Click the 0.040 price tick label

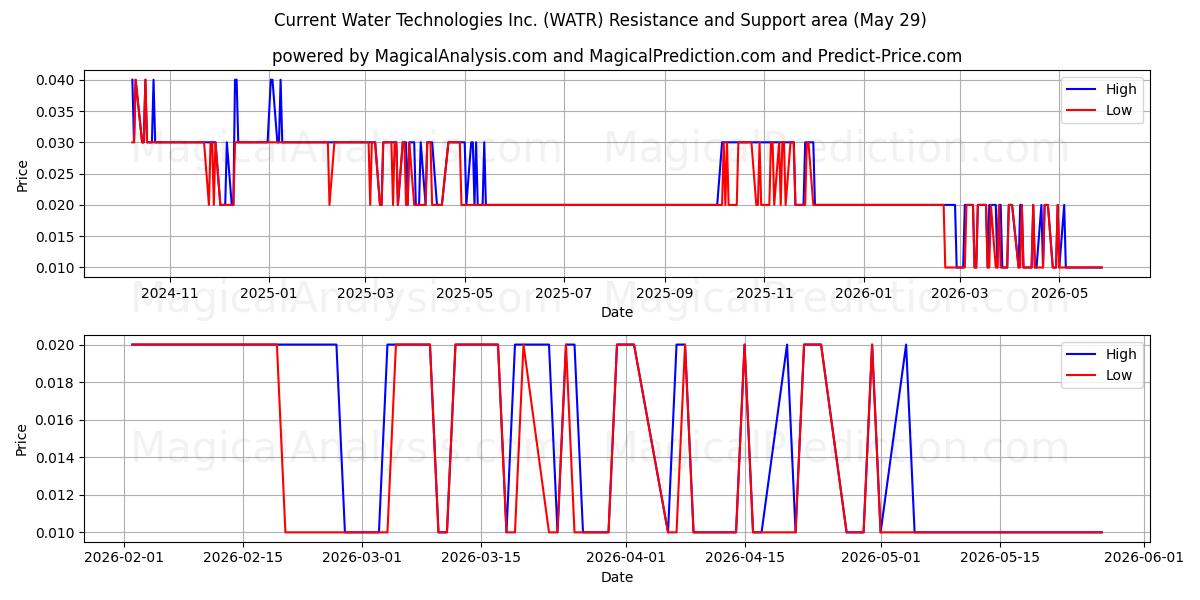(x=56, y=80)
